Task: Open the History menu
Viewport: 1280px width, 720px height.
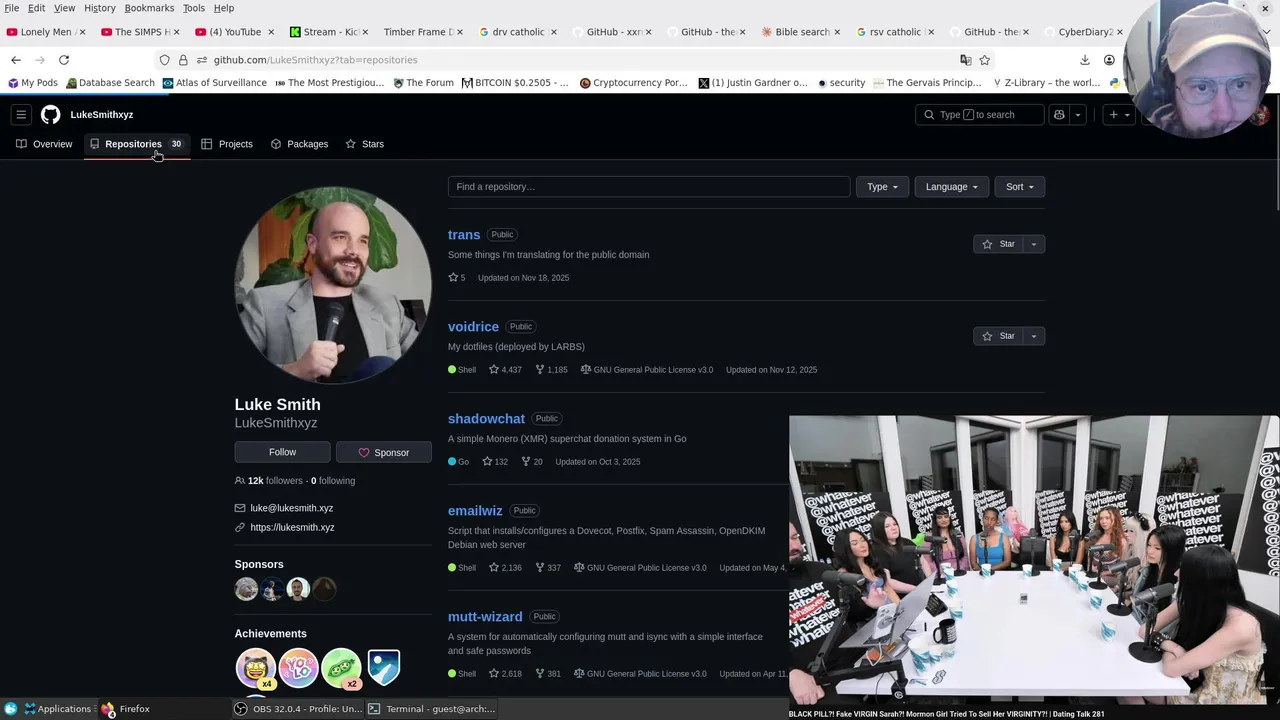Action: click(99, 8)
